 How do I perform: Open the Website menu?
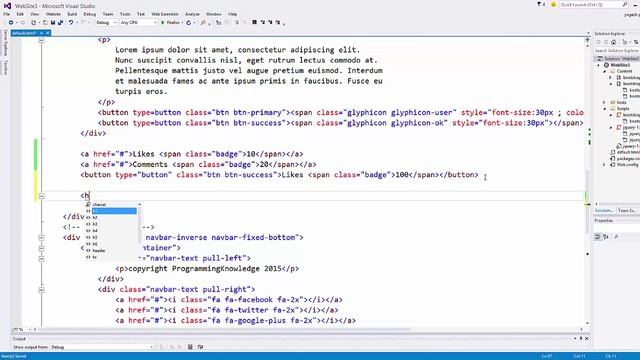click(53, 14)
